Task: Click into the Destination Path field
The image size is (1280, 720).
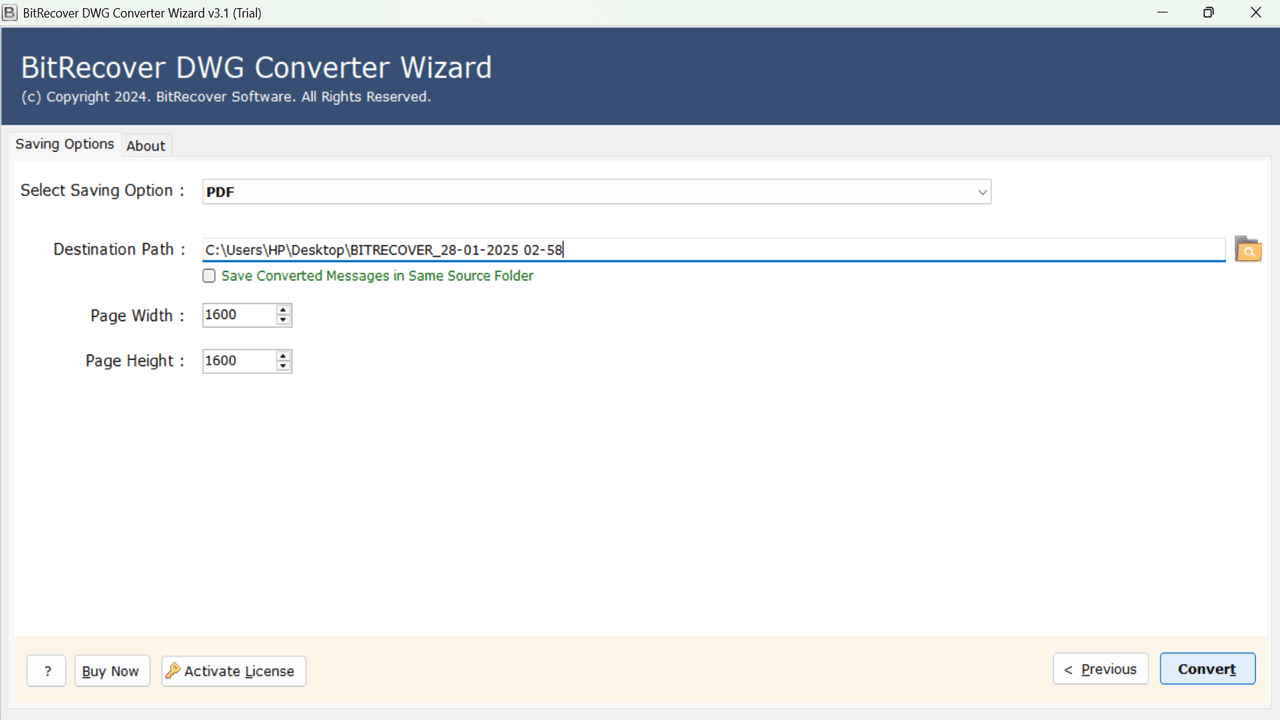Action: click(713, 250)
